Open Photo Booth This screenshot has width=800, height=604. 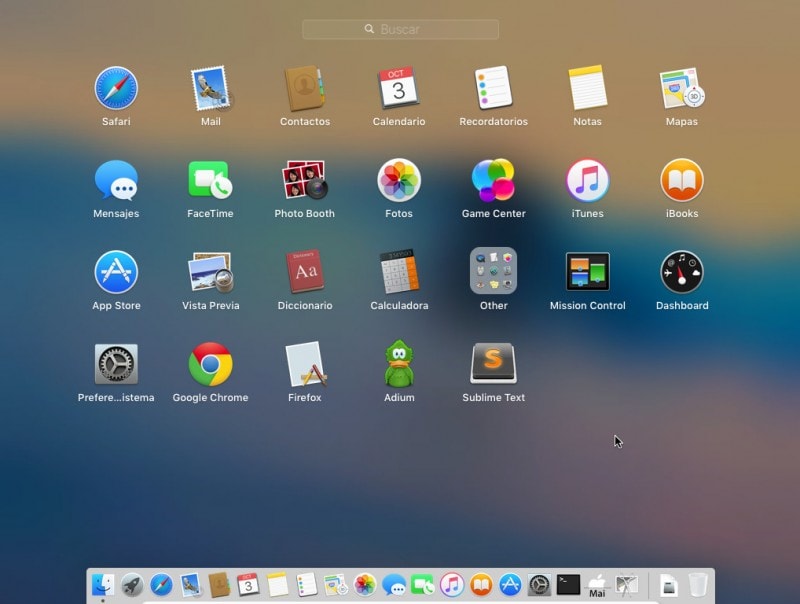304,186
